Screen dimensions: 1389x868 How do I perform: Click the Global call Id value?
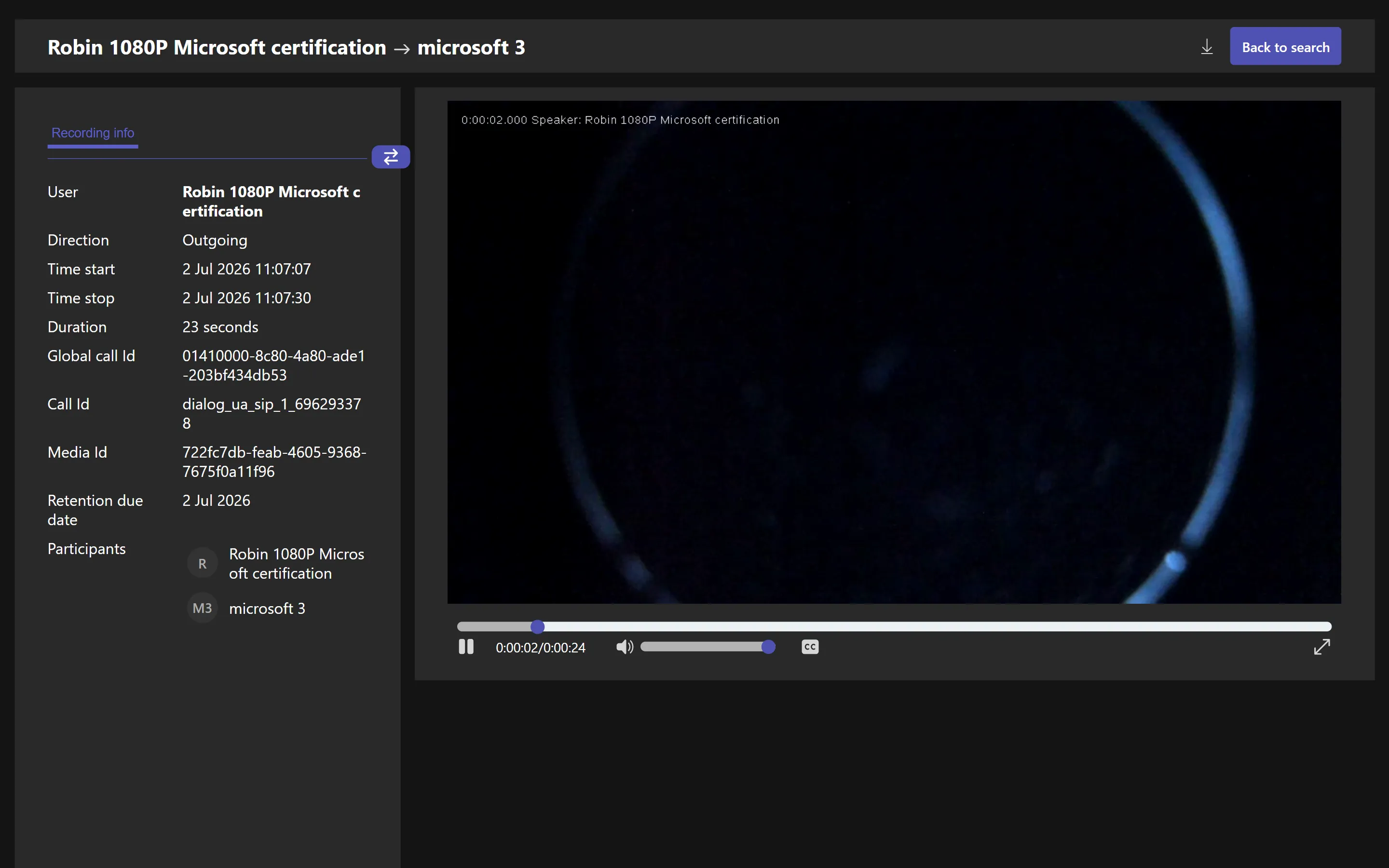tap(273, 365)
